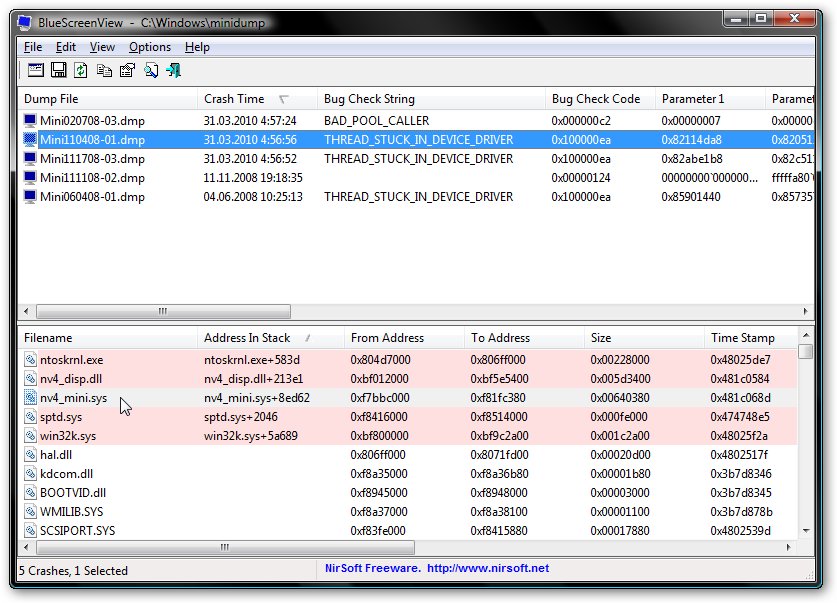
Task: Select the Mini060408-01.dmp crash entry
Action: (92, 197)
